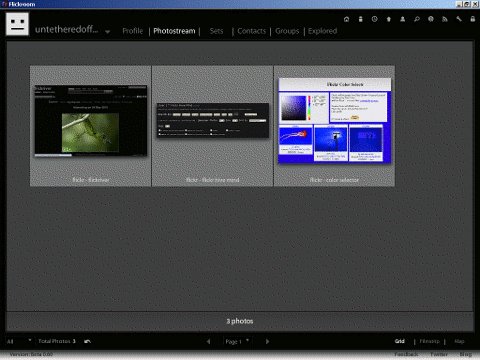
Task: Click the untetheredoff... username text
Action: coord(67,29)
